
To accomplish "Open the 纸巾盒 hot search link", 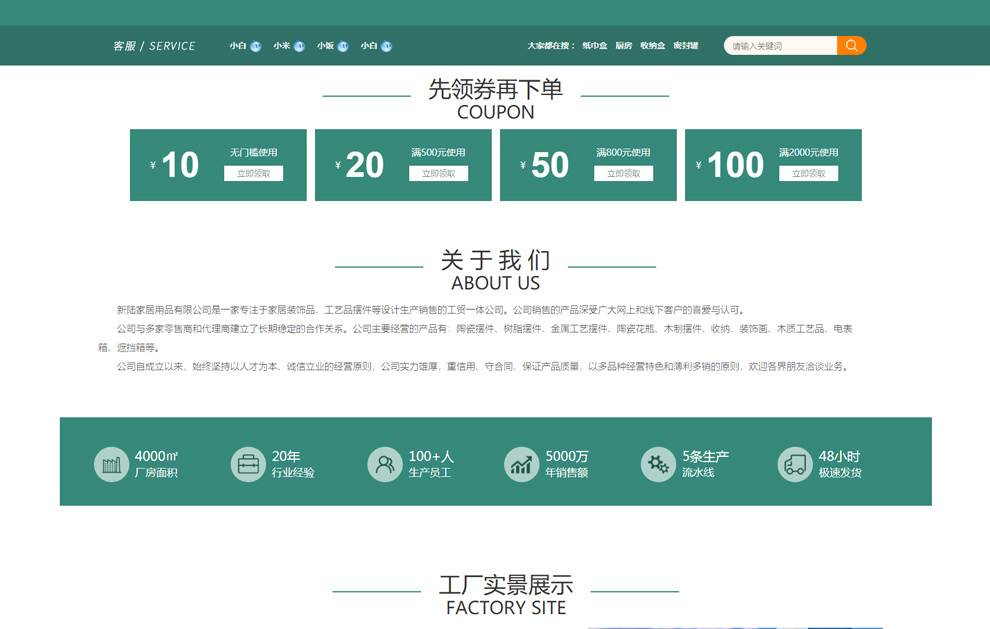I will point(594,45).
